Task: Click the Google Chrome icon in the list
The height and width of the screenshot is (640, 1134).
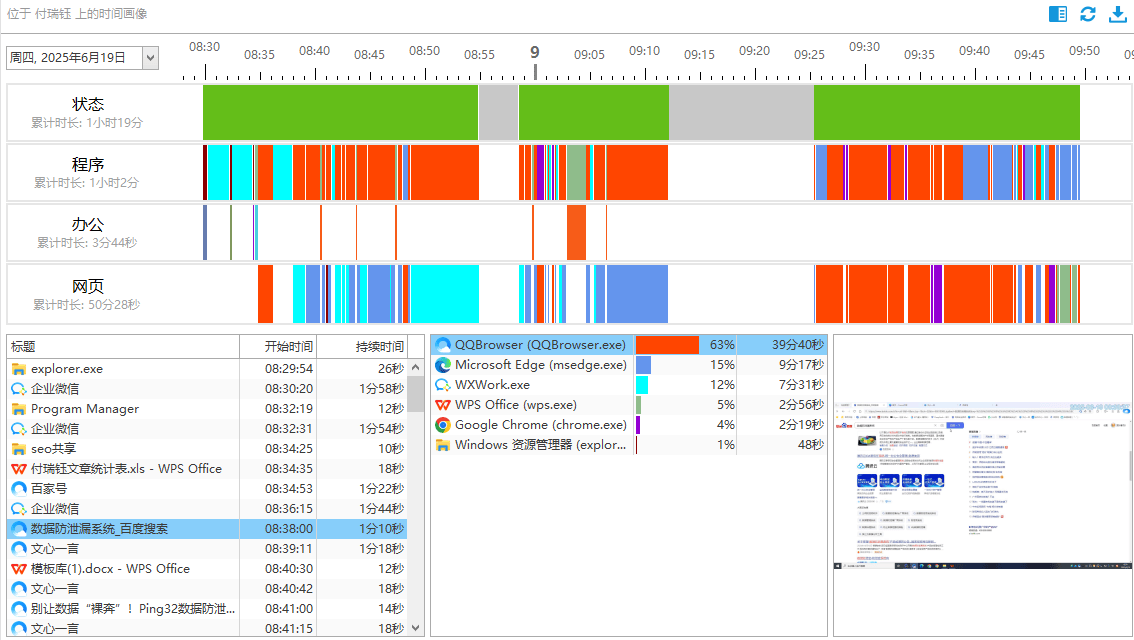Action: pos(443,425)
